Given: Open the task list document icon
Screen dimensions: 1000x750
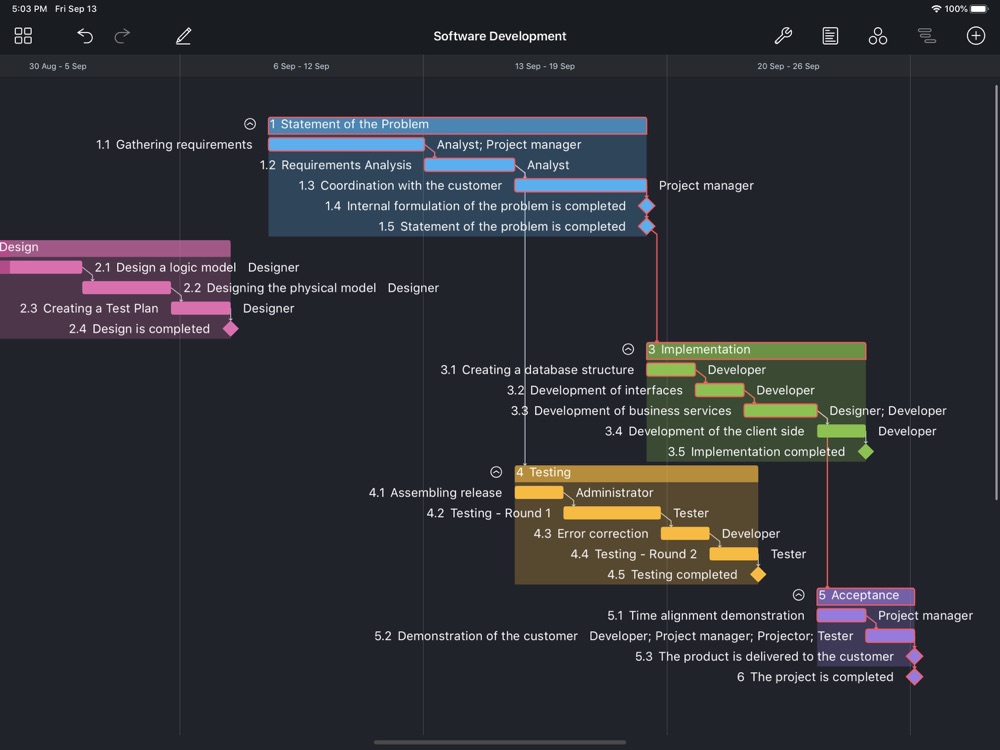Looking at the screenshot, I should 830,36.
